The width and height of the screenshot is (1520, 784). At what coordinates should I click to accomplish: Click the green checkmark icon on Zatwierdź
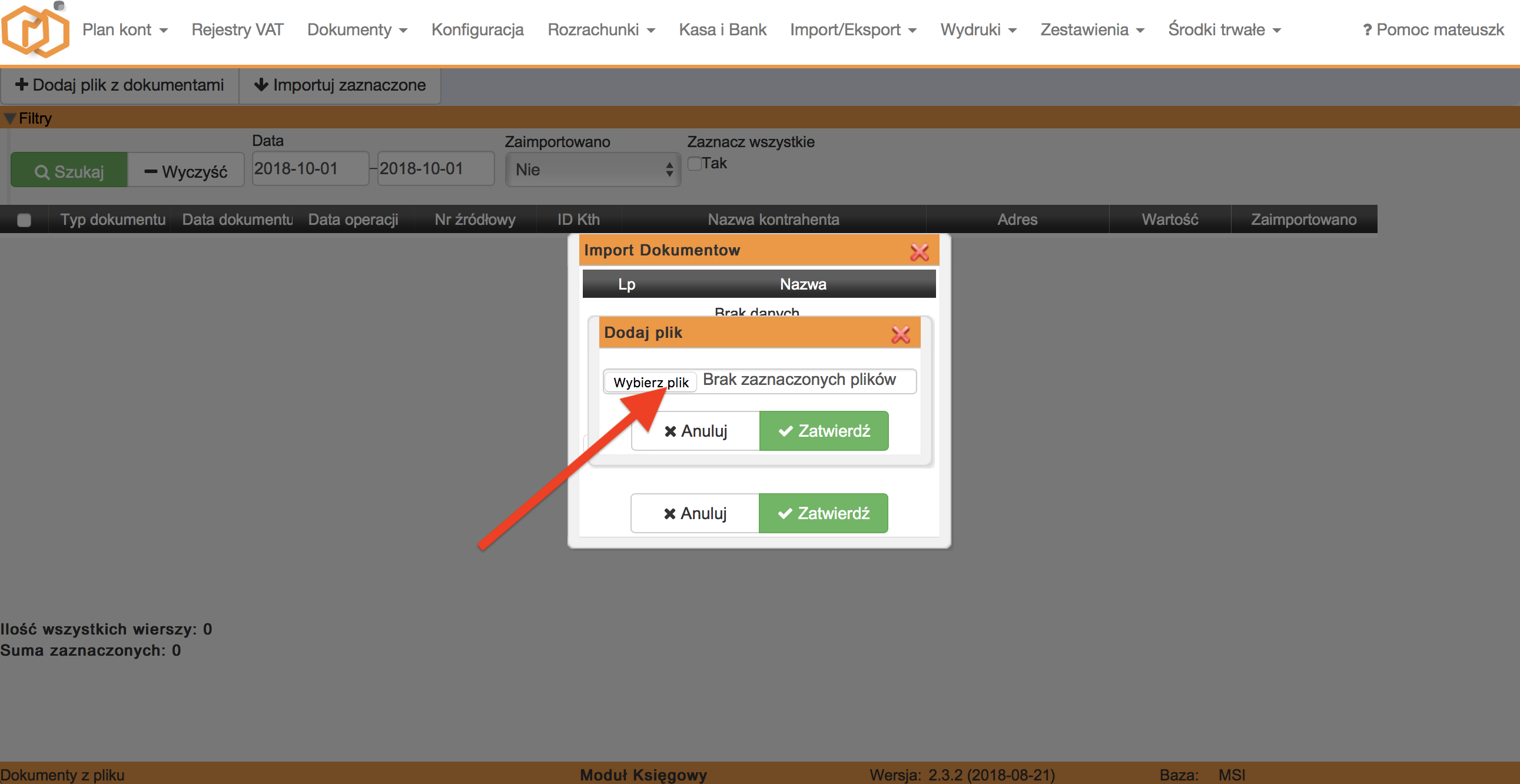pos(785,431)
